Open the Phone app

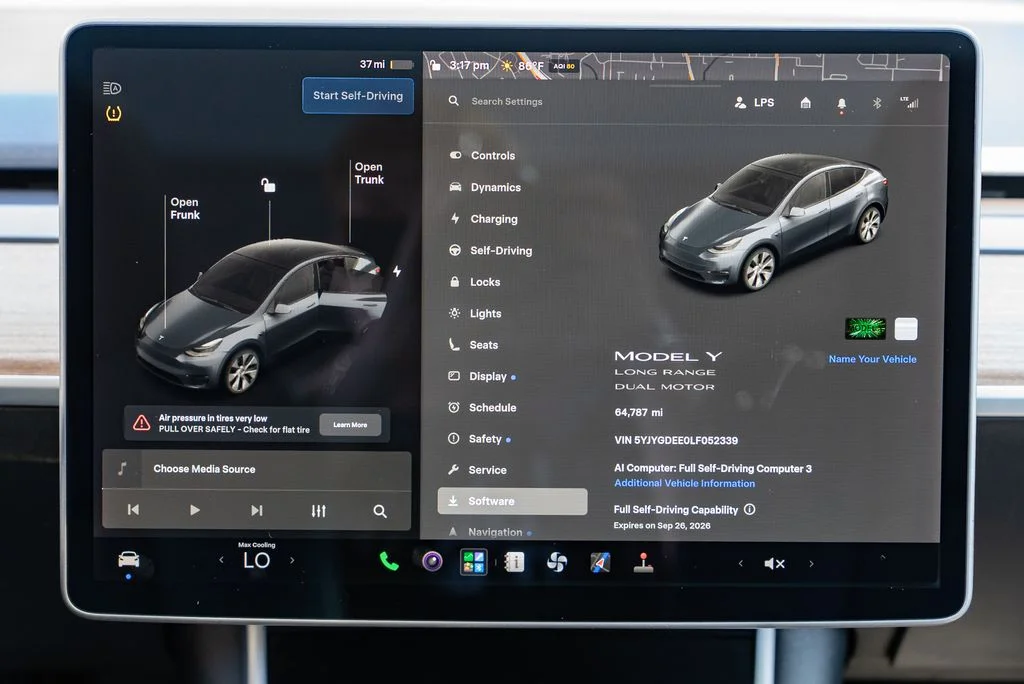click(389, 561)
